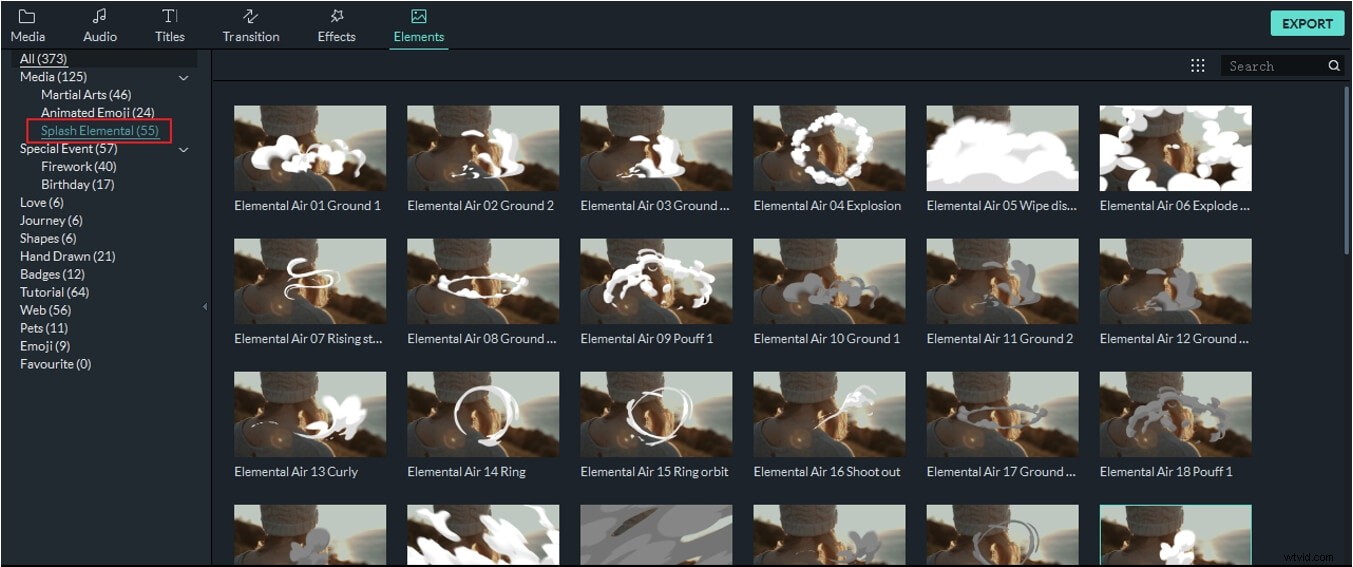Select Journey (6) category
This screenshot has height=567, width=1353.
tap(51, 221)
